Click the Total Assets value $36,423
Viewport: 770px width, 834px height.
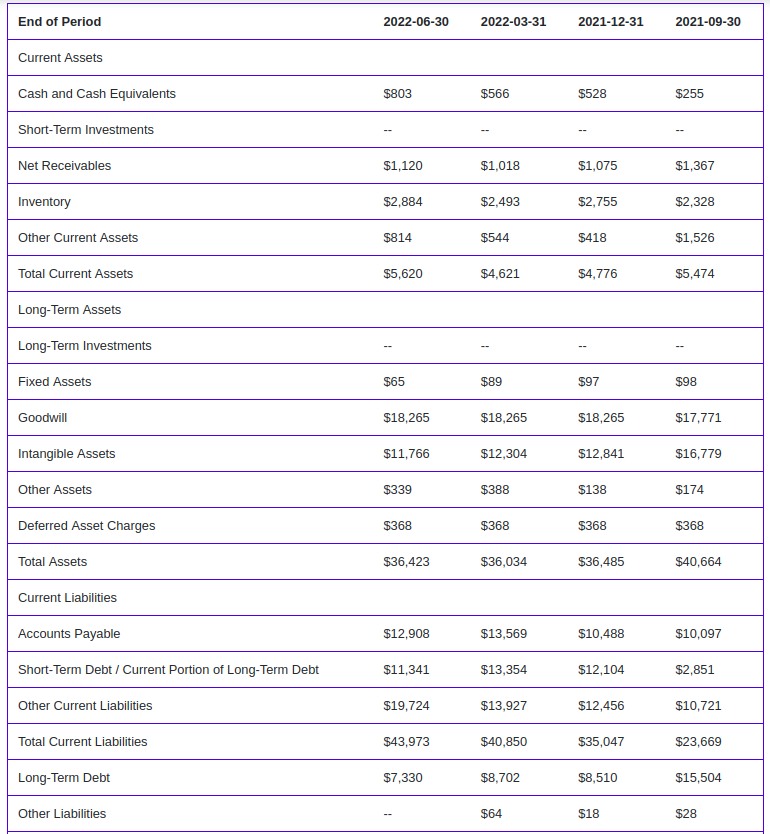pyautogui.click(x=406, y=562)
